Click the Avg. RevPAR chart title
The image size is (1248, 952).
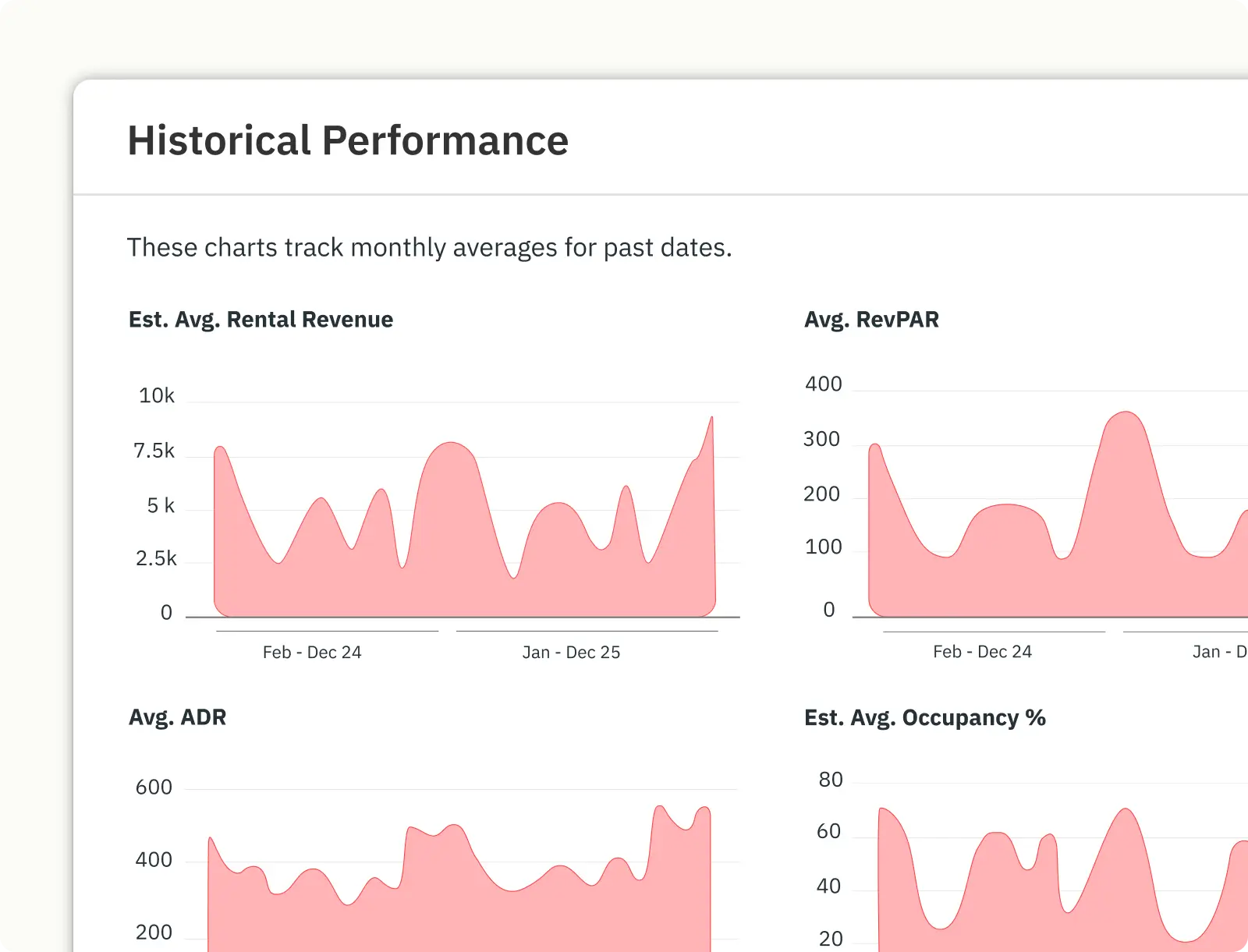click(873, 319)
